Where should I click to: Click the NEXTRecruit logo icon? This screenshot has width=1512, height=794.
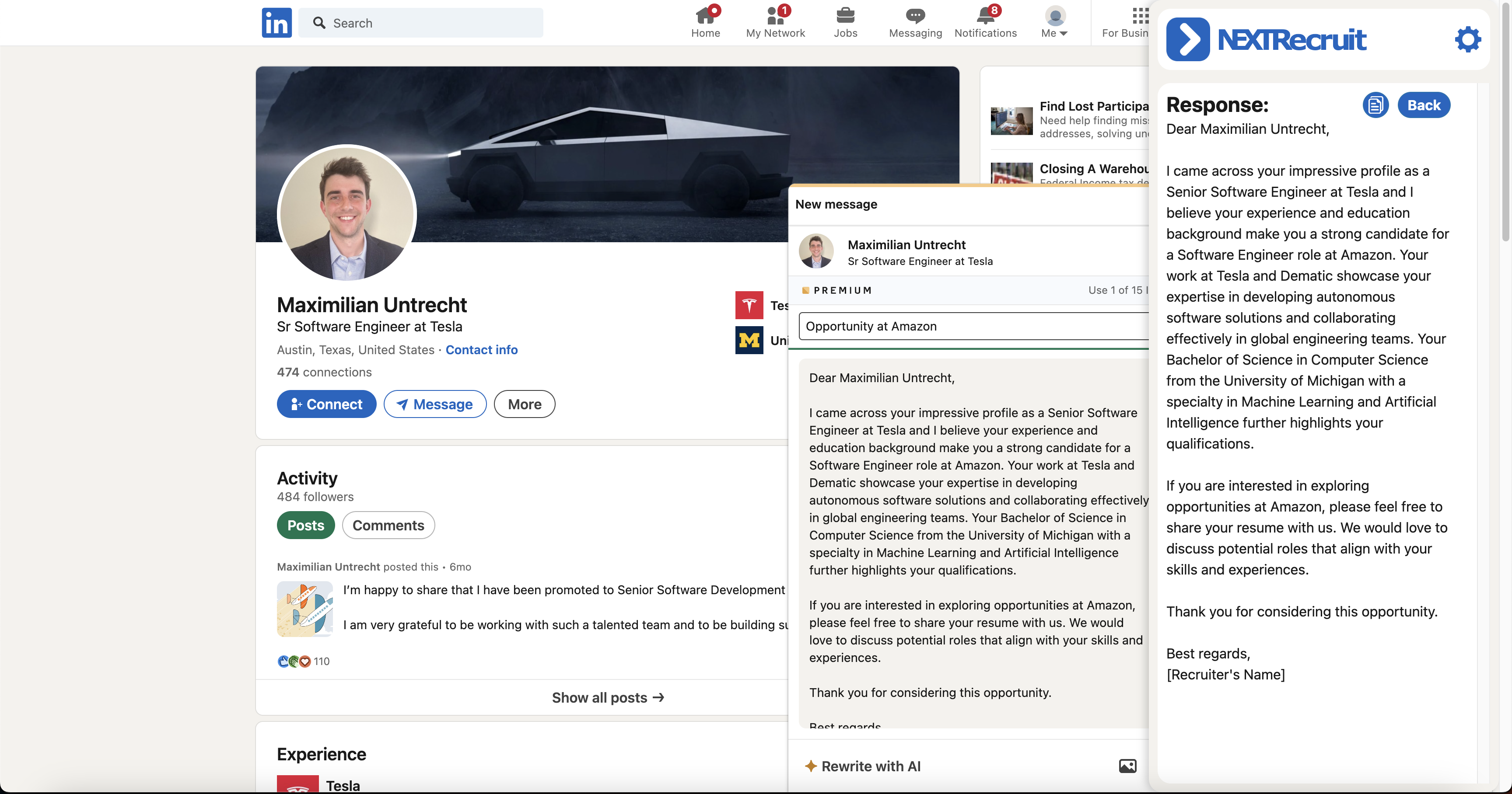pyautogui.click(x=1187, y=39)
